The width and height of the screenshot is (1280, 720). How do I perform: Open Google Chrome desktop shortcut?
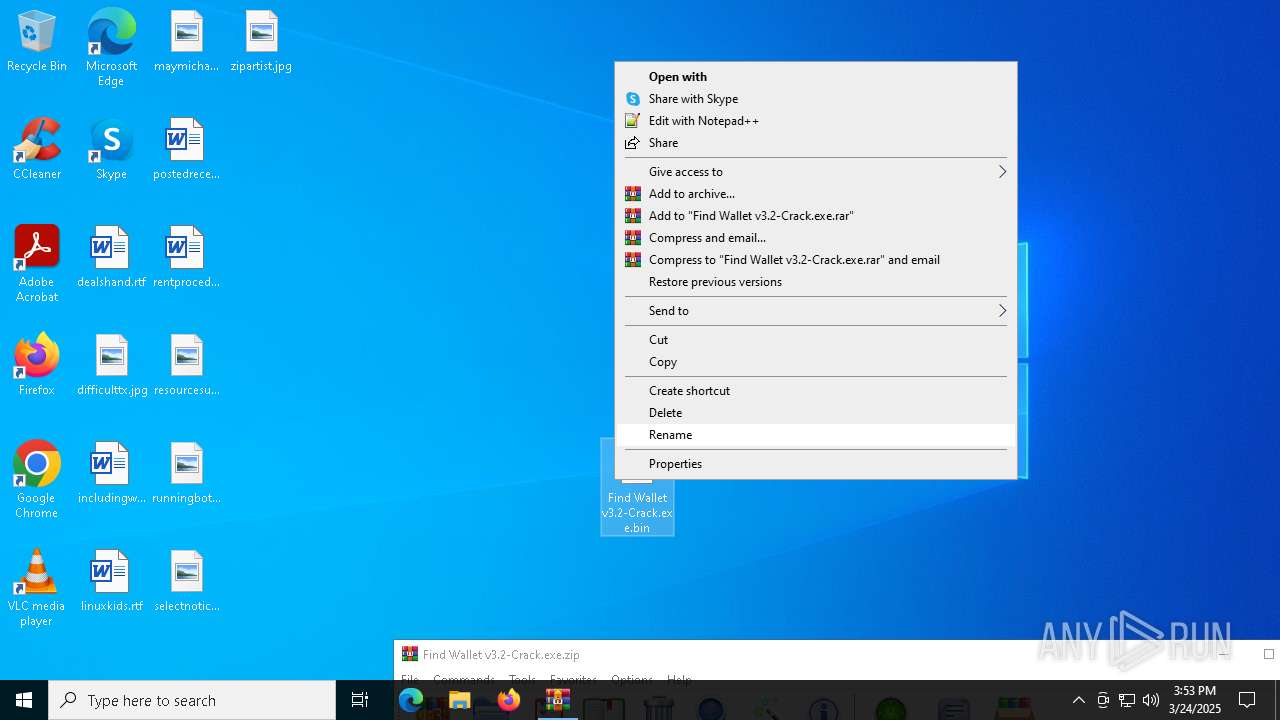37,480
